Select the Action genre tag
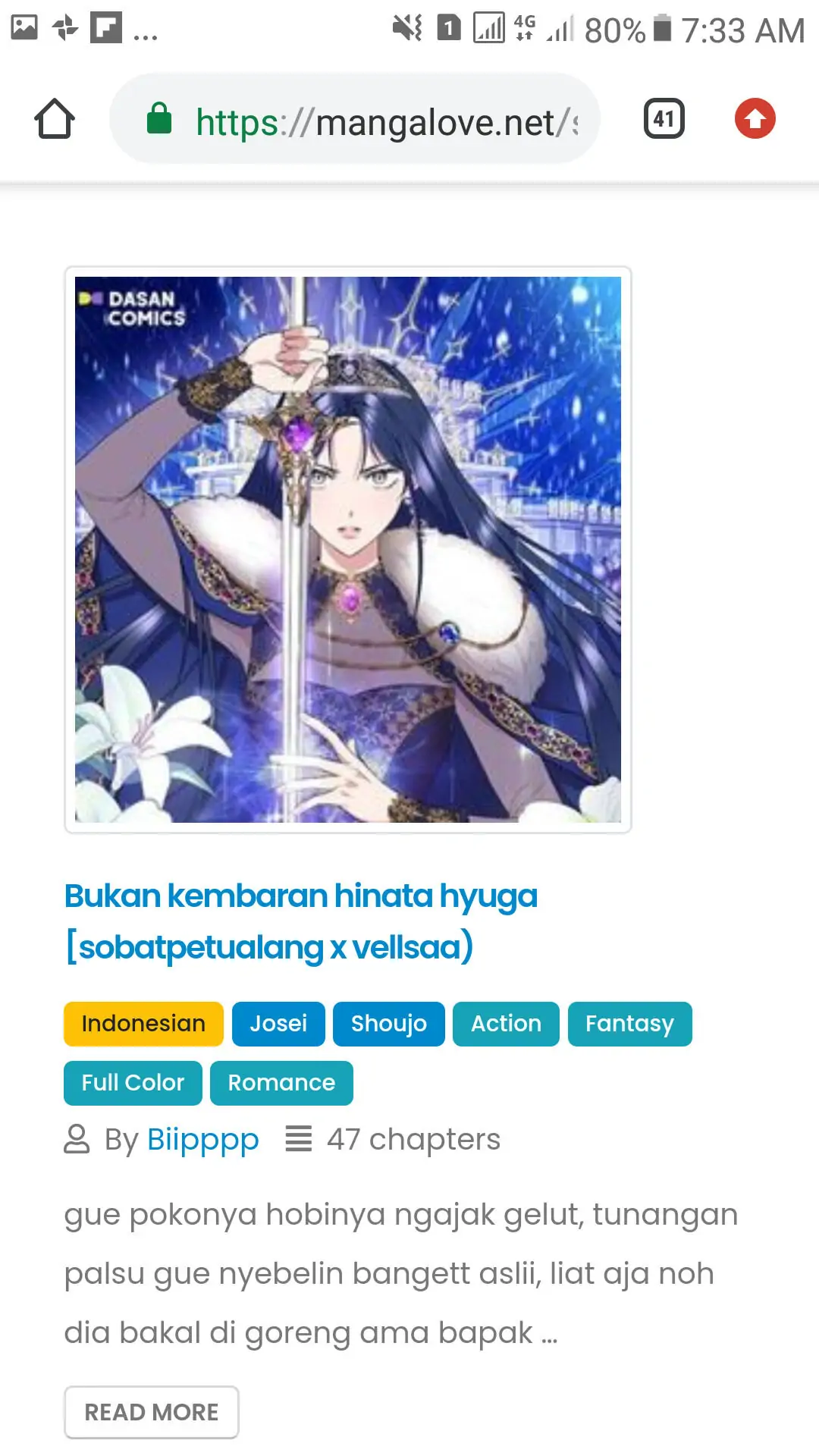 coord(506,1024)
